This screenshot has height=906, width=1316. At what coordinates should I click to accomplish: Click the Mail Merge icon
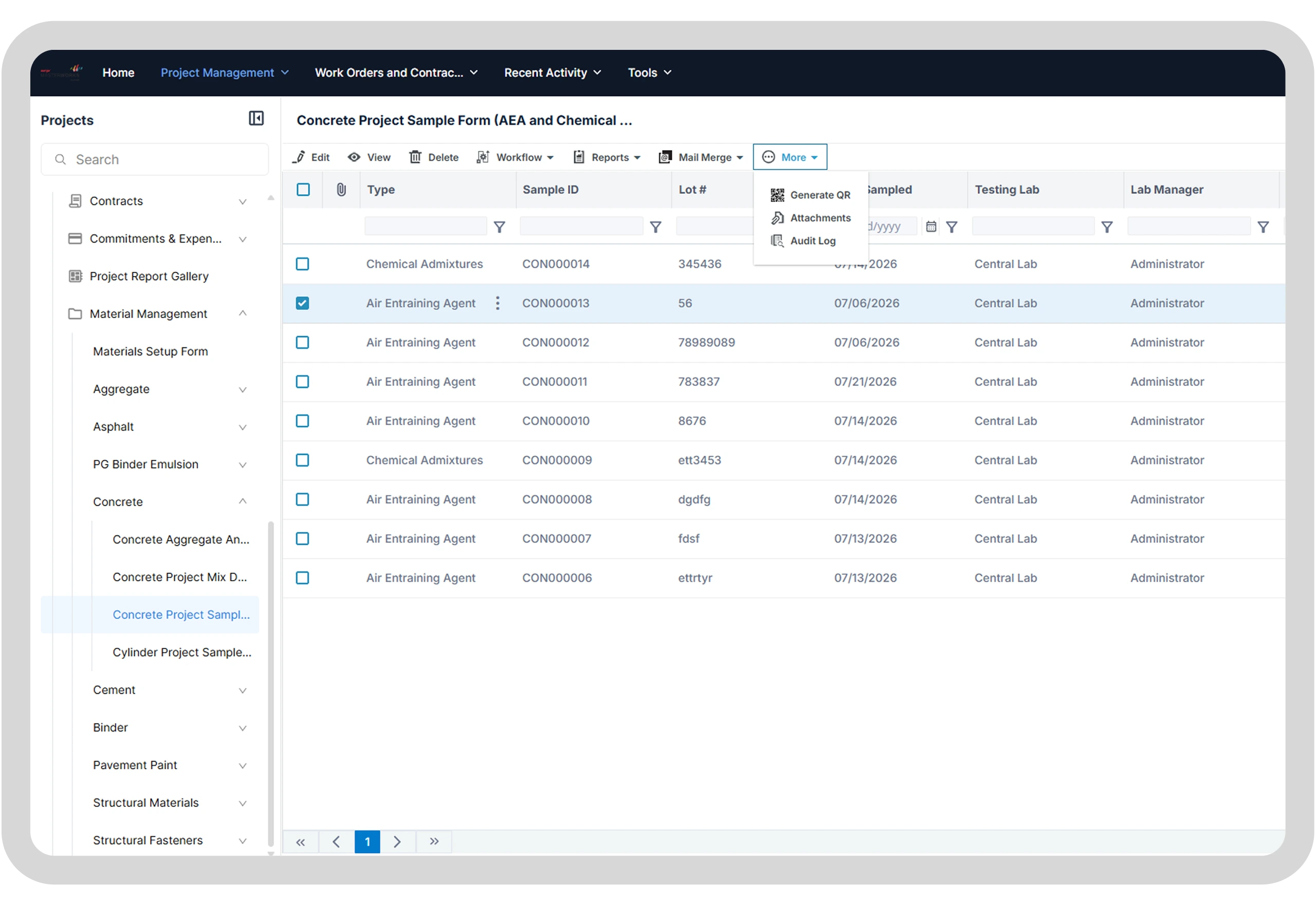[665, 157]
